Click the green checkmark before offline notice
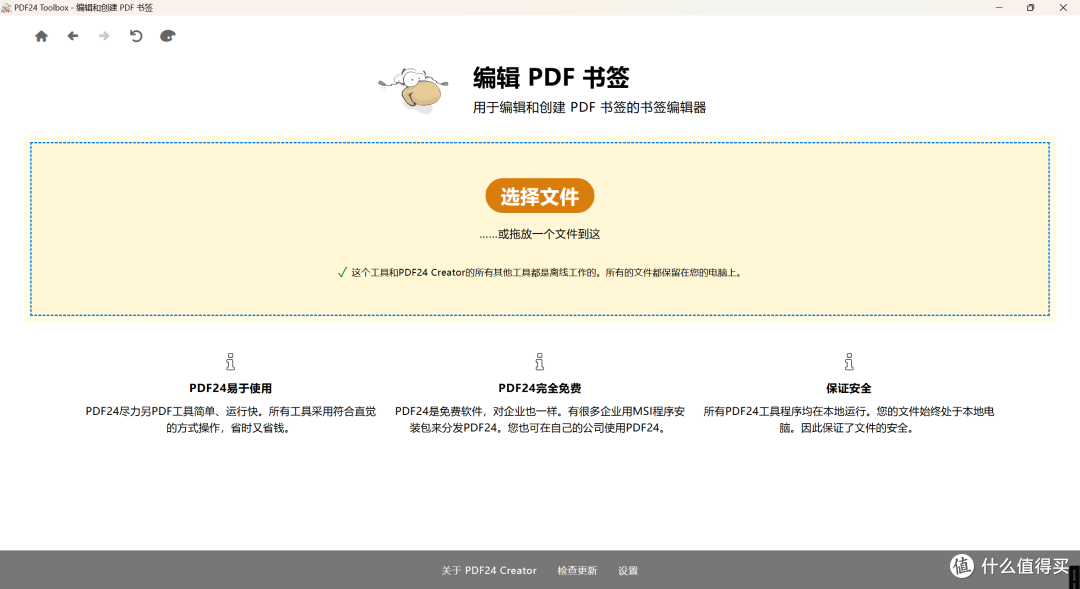 pos(342,273)
